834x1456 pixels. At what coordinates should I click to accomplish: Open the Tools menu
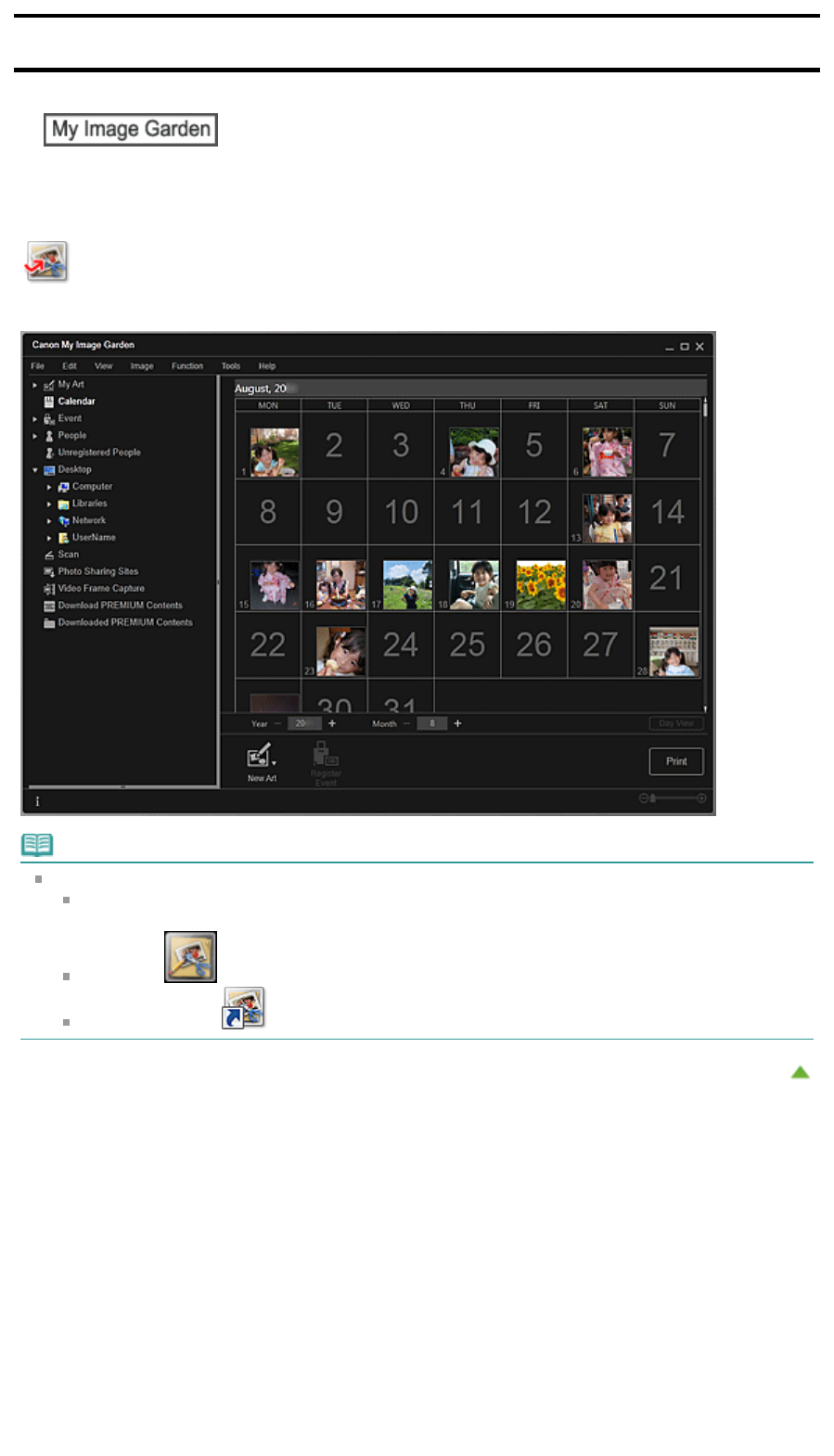(231, 366)
